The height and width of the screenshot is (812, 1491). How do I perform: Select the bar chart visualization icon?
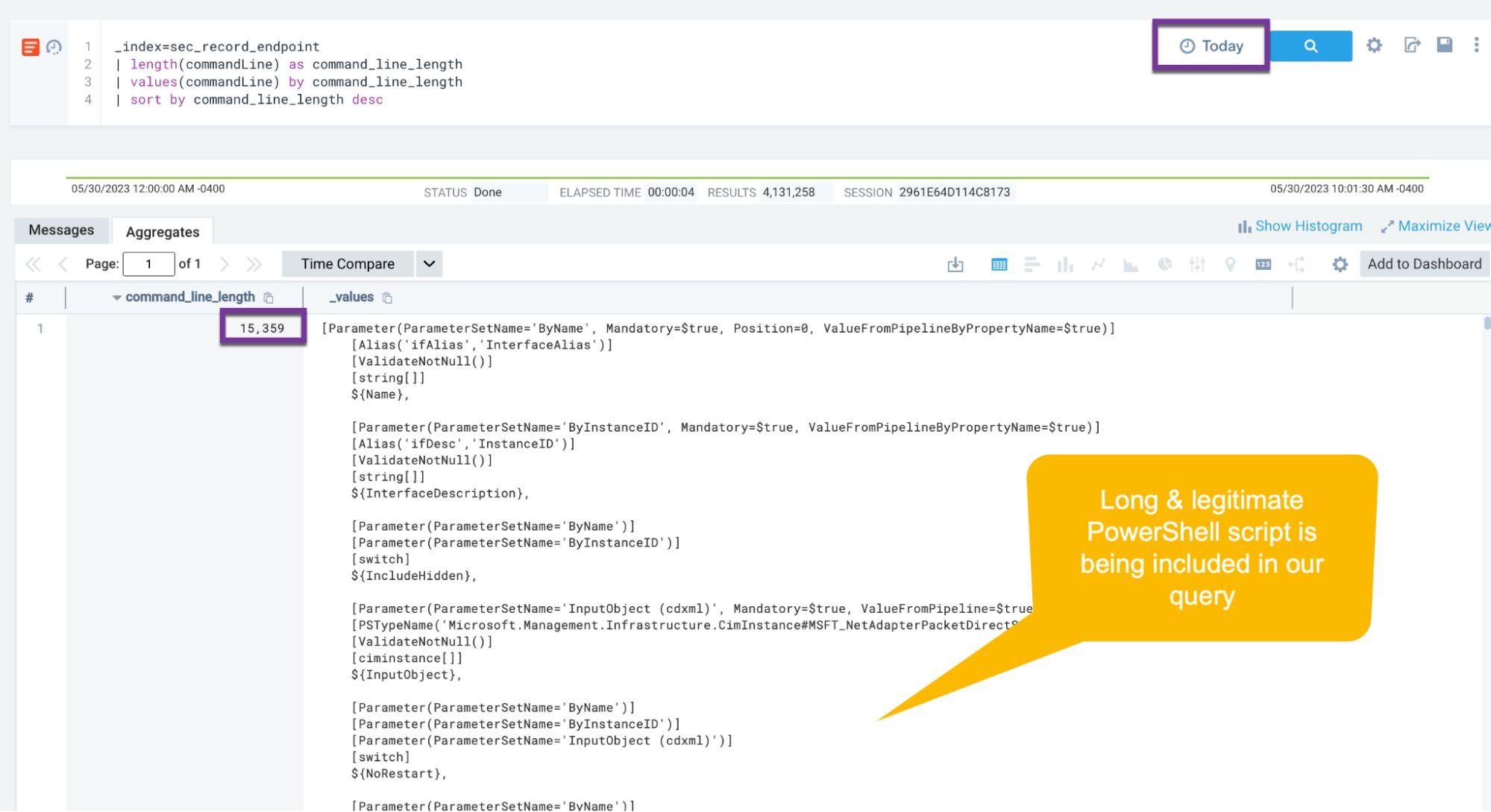[x=1065, y=264]
